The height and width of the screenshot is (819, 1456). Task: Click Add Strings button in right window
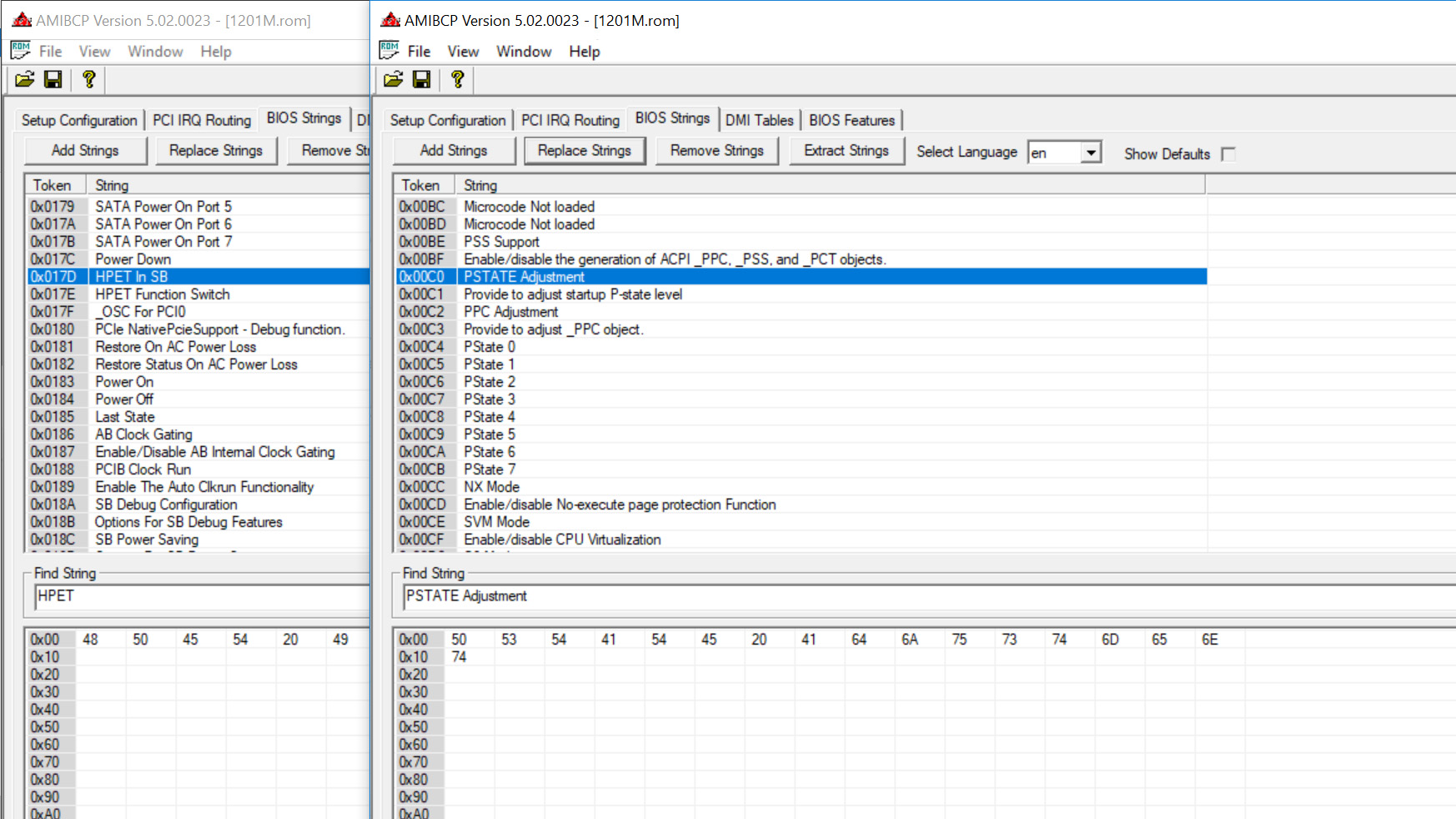point(454,151)
